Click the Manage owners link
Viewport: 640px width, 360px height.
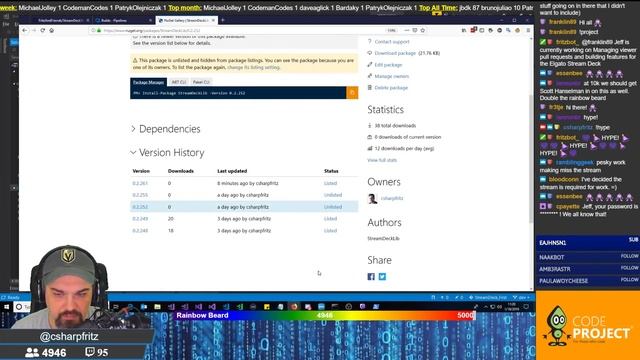coord(392,76)
